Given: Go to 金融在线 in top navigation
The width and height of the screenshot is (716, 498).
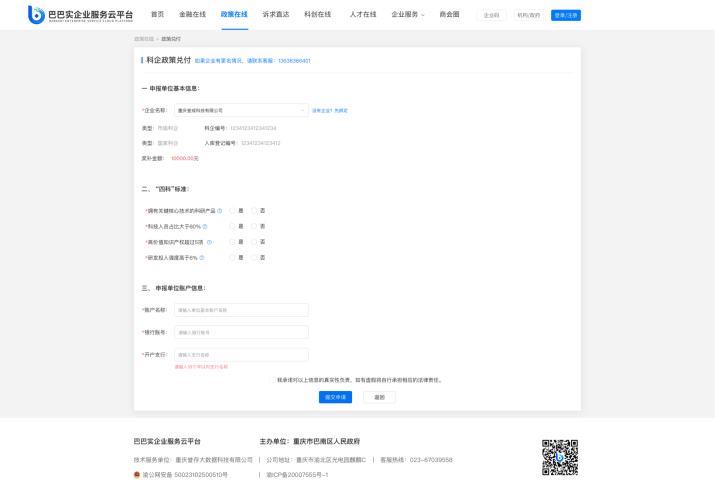Looking at the screenshot, I should pyautogui.click(x=192, y=15).
